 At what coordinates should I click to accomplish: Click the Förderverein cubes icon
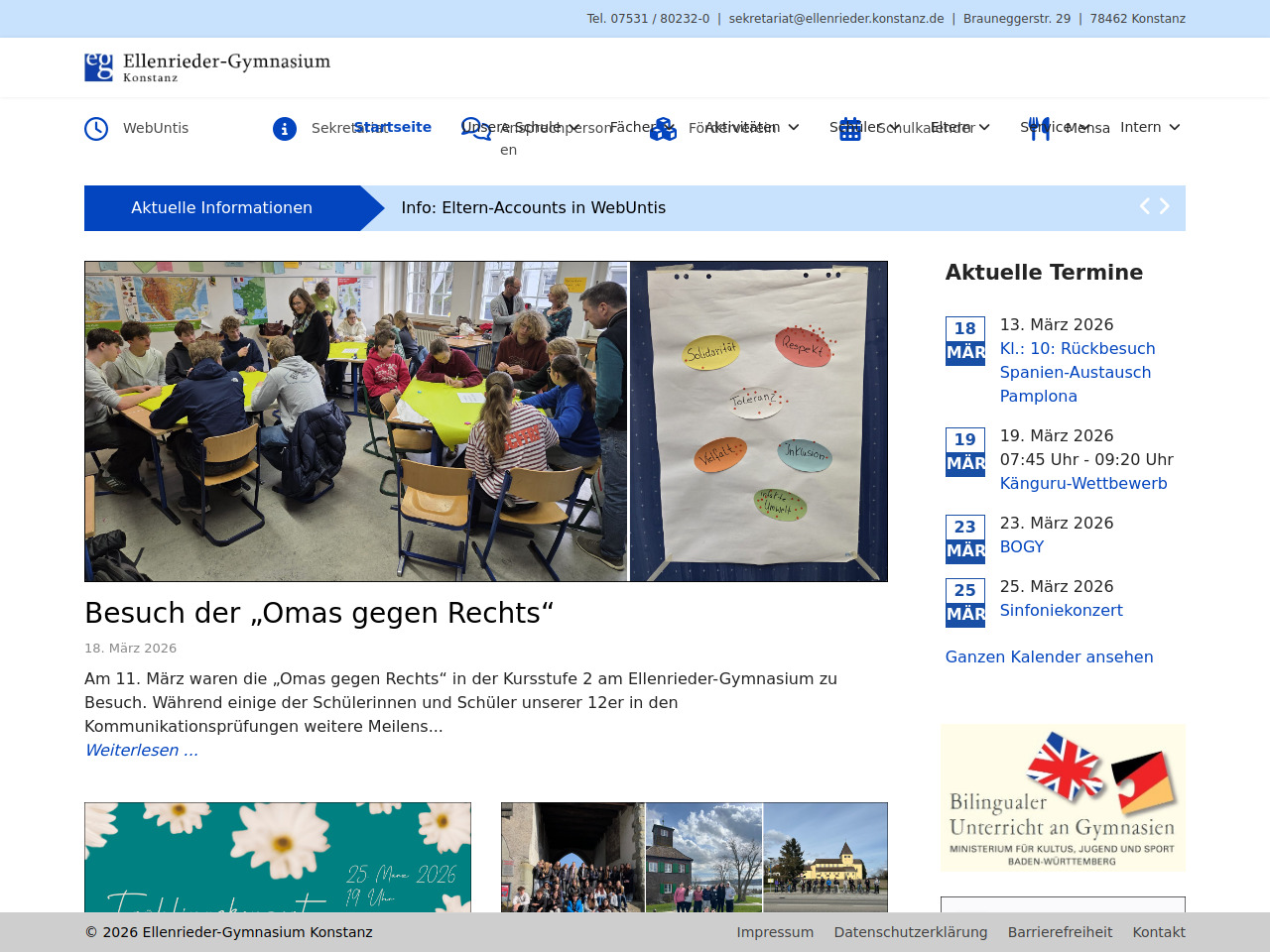pos(663,129)
